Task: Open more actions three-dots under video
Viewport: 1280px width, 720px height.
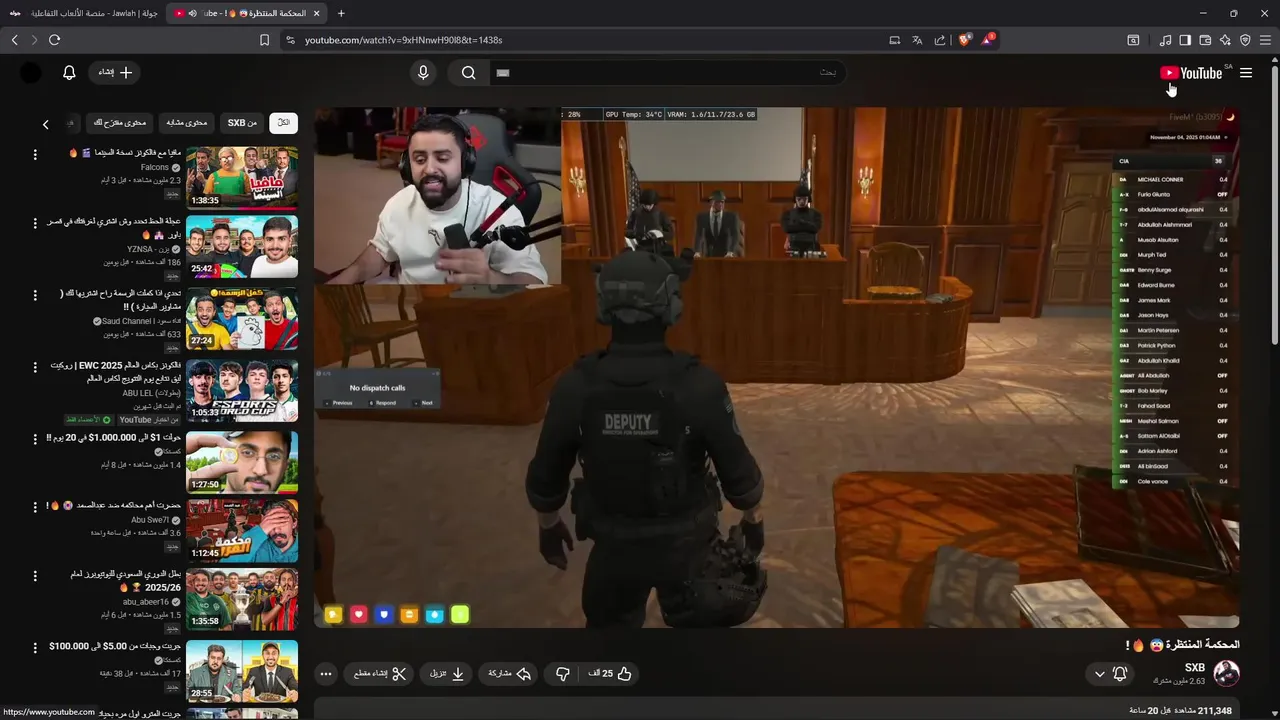Action: click(x=326, y=674)
